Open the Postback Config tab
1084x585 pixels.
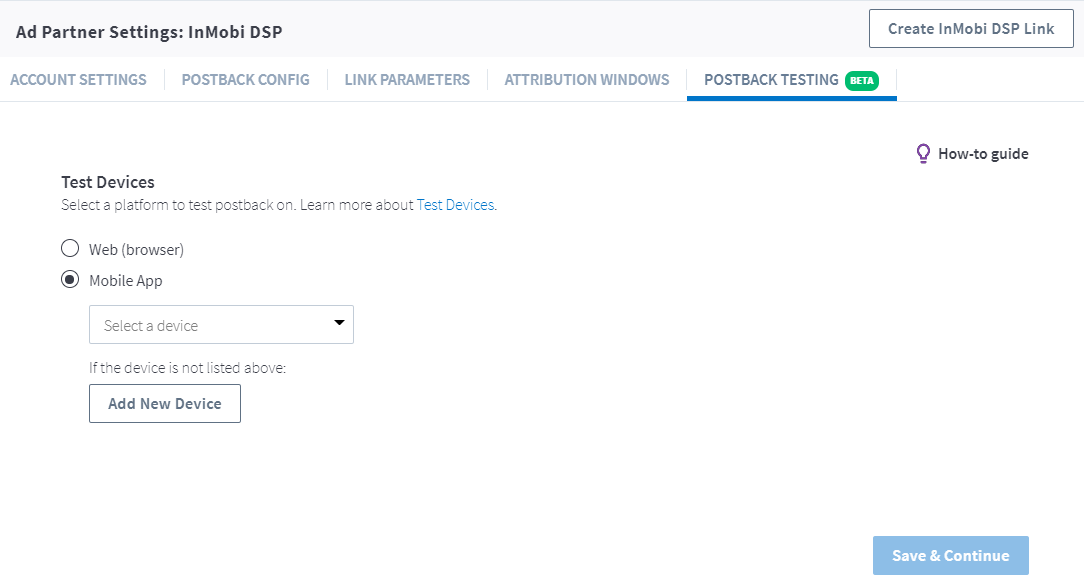(245, 80)
